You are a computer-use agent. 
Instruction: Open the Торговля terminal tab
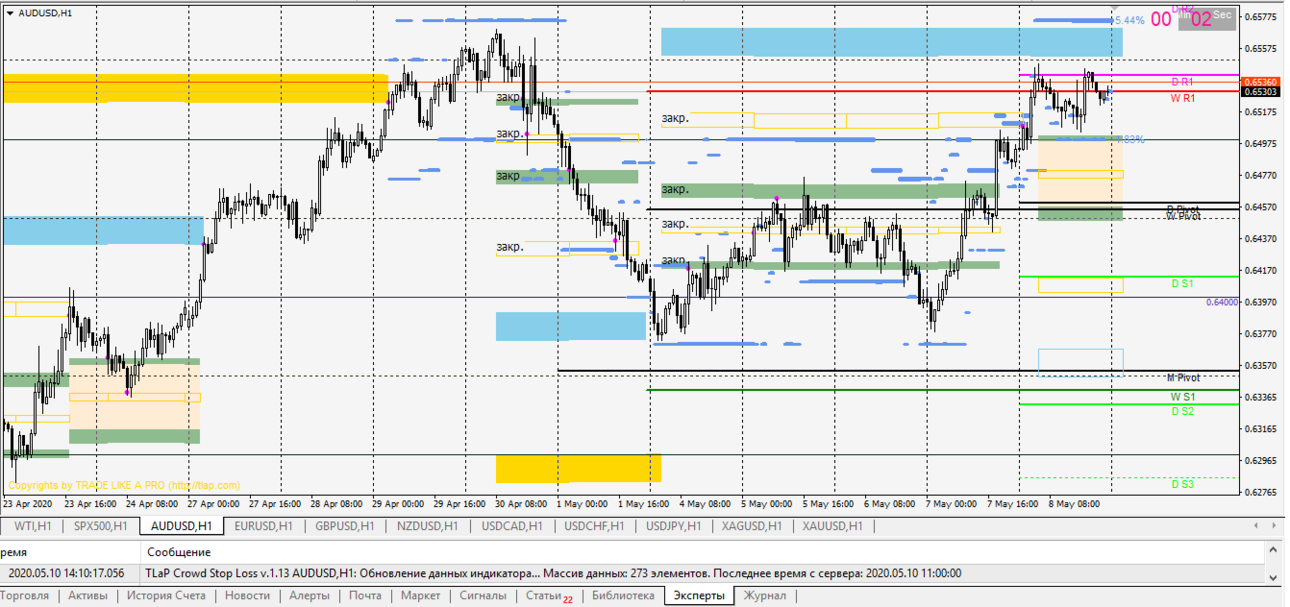pos(26,596)
